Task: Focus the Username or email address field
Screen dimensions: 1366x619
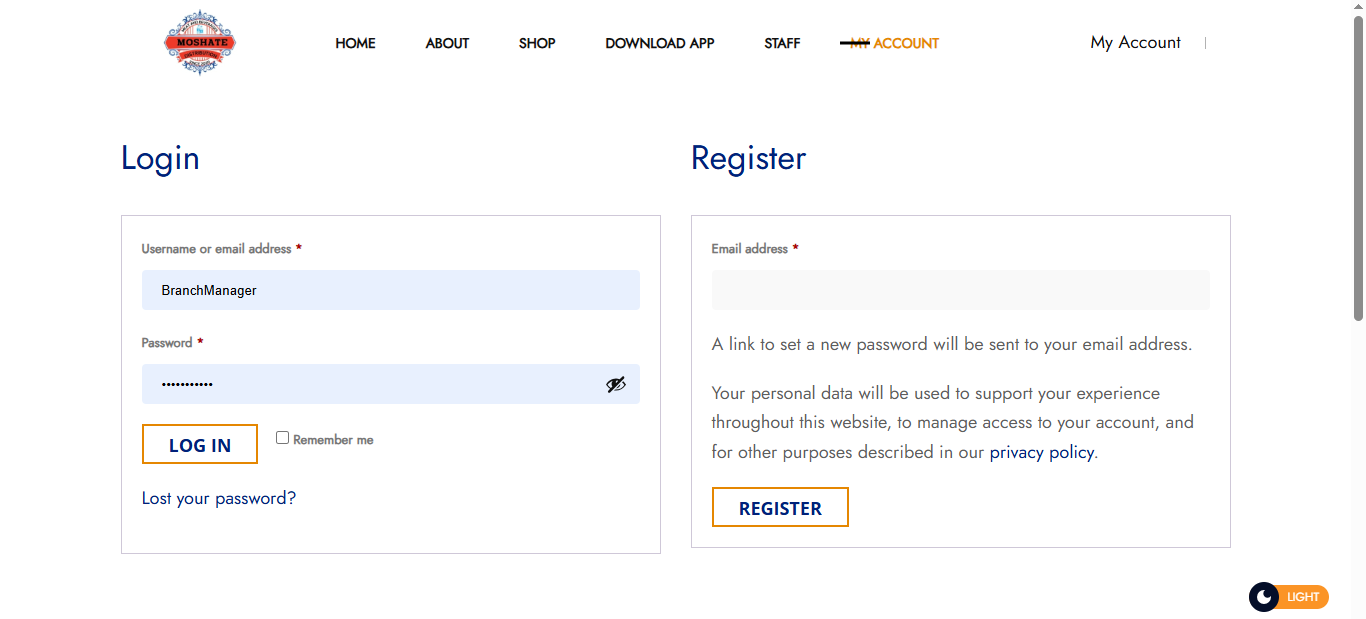Action: pyautogui.click(x=390, y=290)
